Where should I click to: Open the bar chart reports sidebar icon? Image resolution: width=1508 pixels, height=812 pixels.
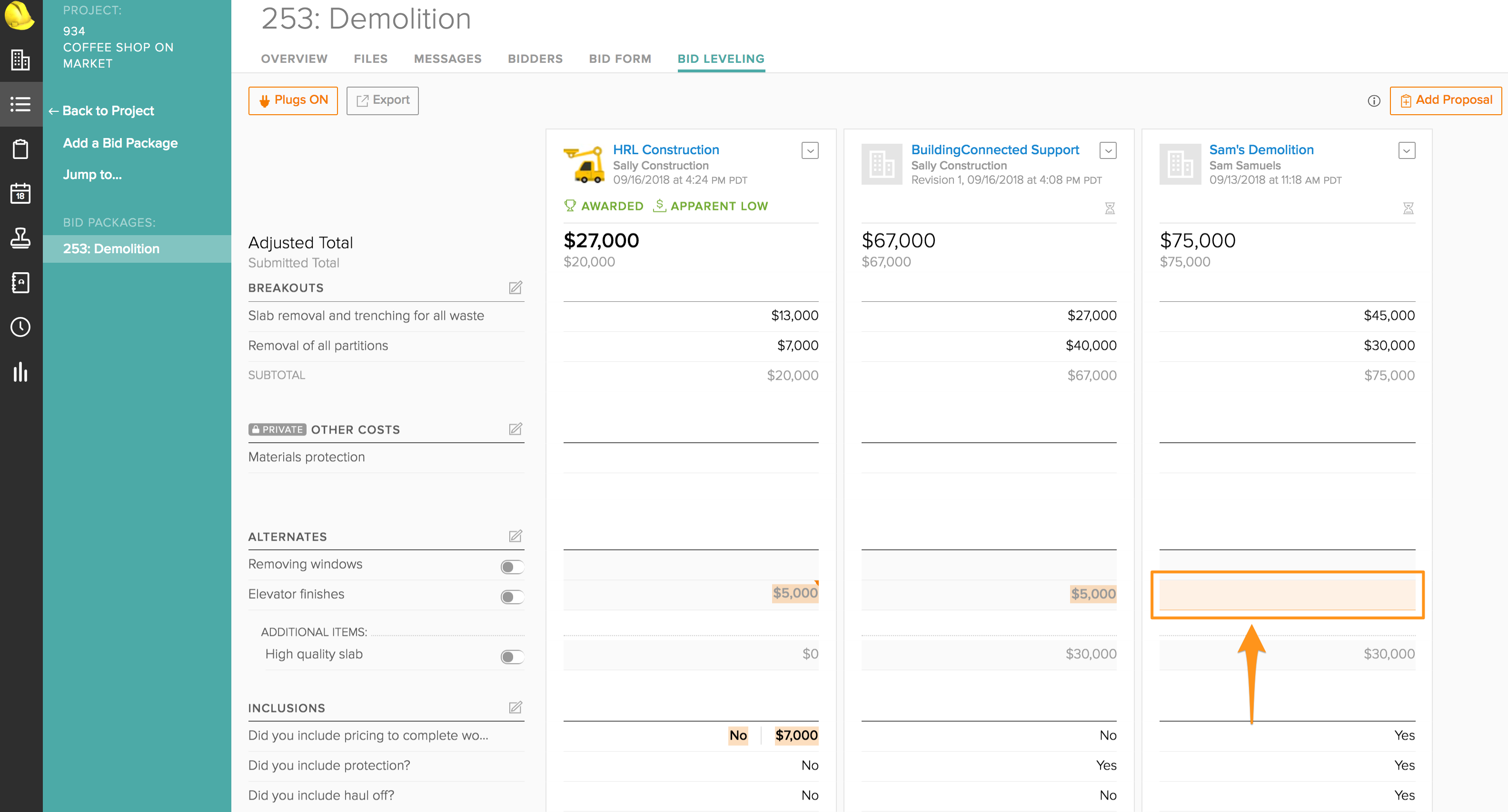[x=20, y=372]
